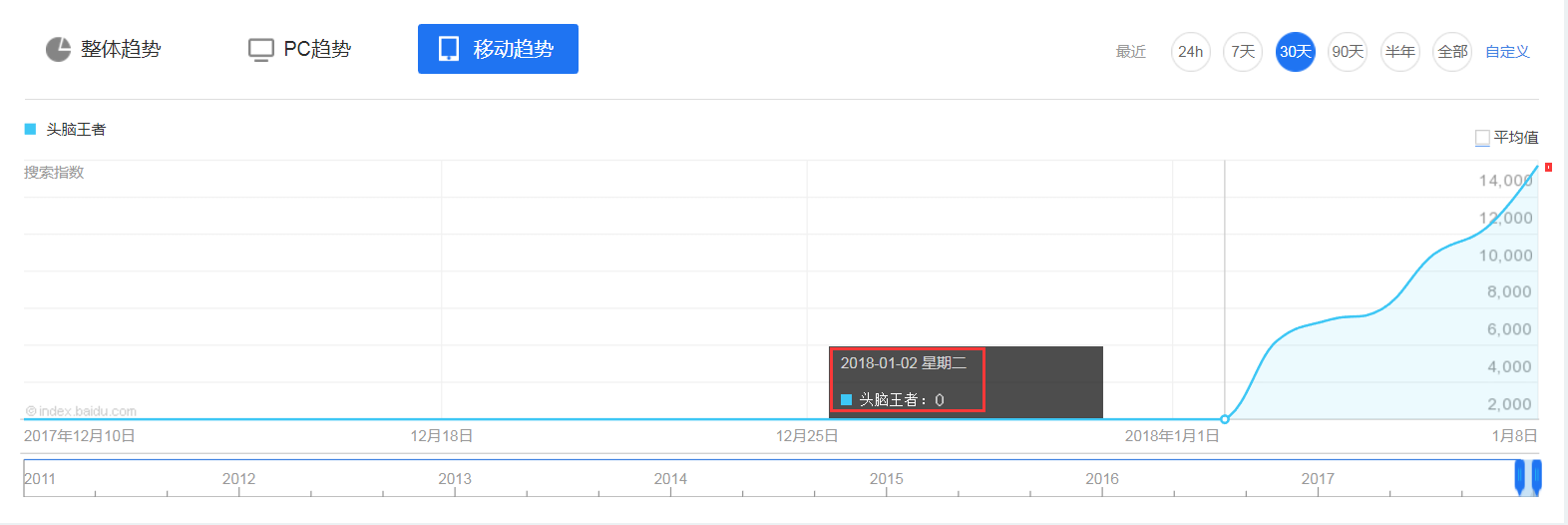Click 2014 on the year timeline
The width and height of the screenshot is (1568, 525).
(670, 479)
